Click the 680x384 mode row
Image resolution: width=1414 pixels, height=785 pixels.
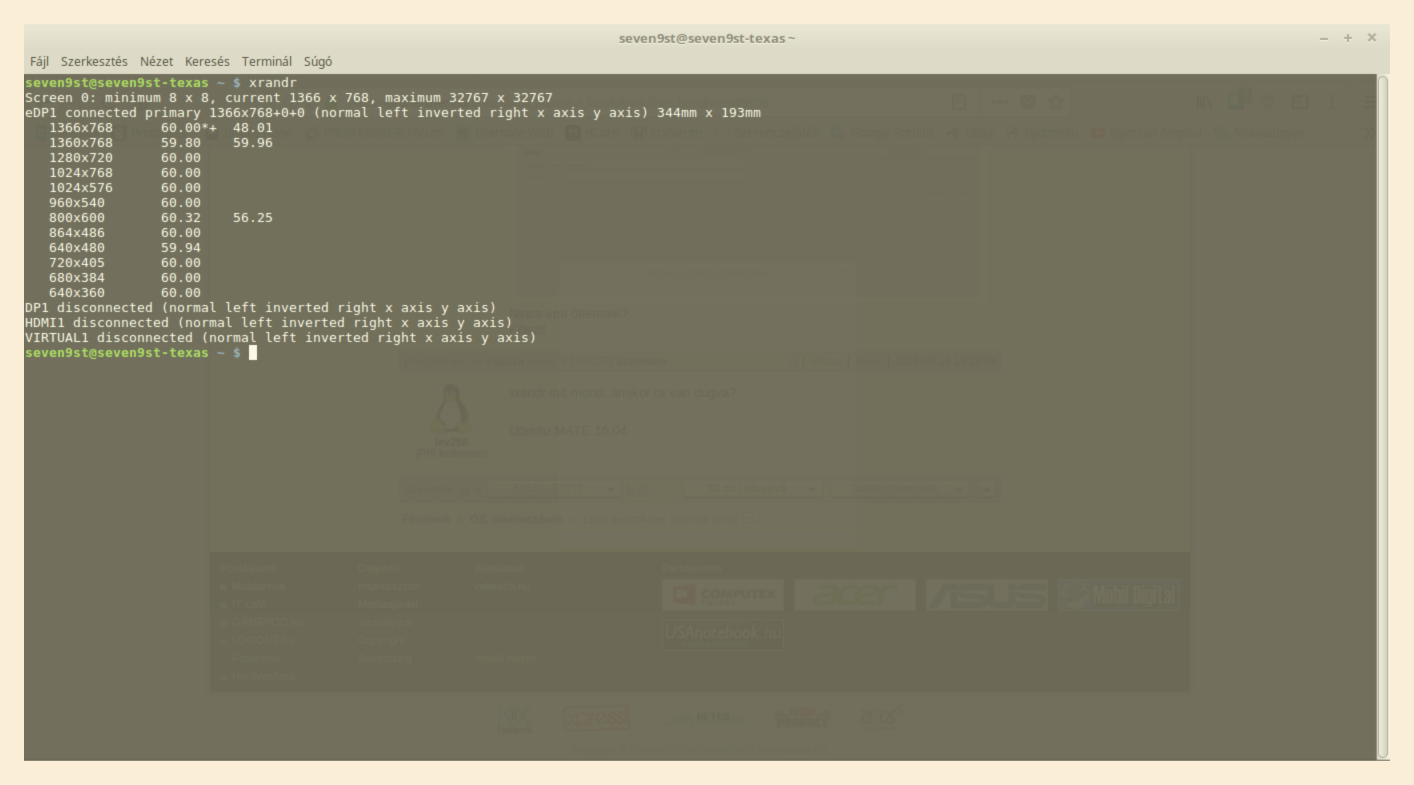(125, 277)
